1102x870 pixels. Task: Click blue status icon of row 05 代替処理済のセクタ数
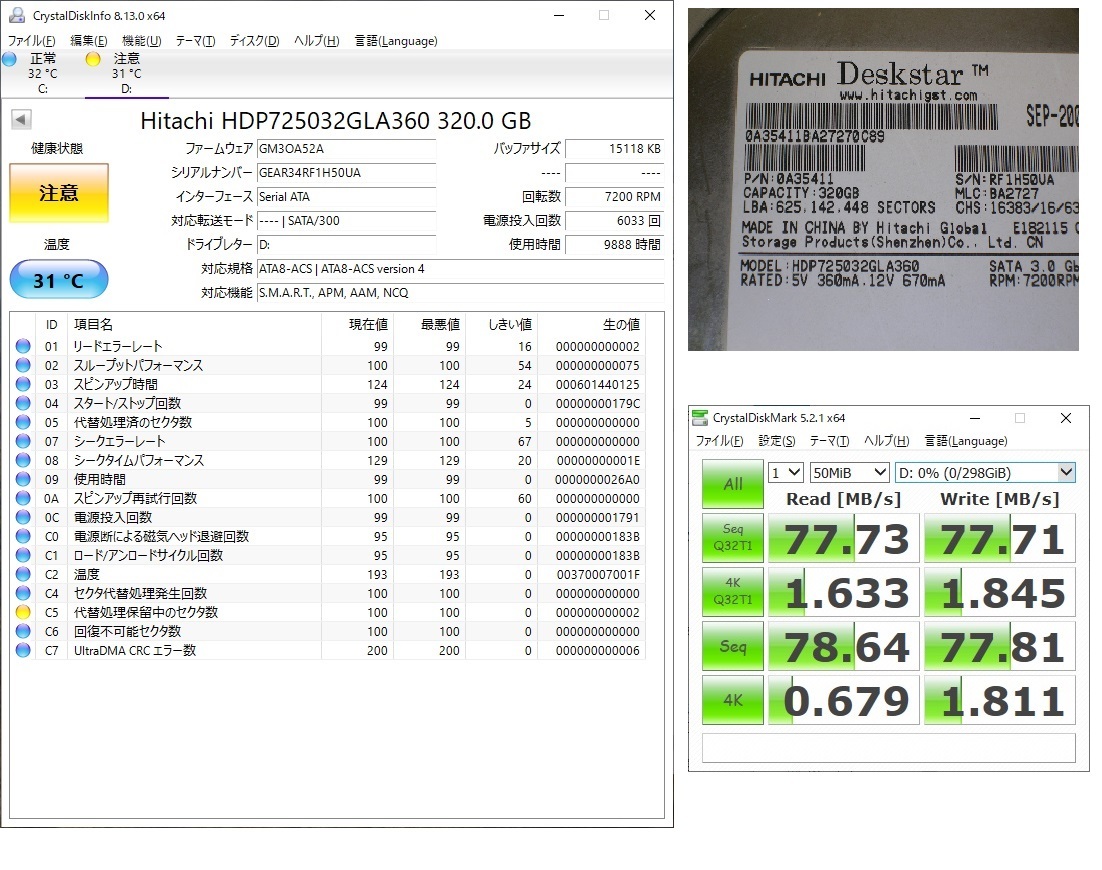(23, 422)
